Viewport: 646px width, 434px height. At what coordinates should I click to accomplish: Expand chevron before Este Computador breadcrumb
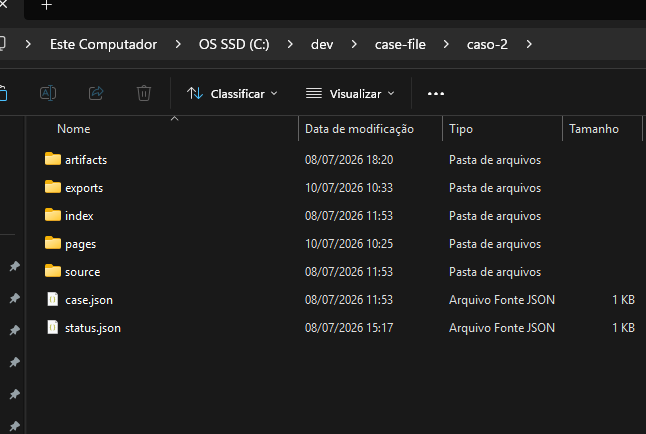point(28,44)
